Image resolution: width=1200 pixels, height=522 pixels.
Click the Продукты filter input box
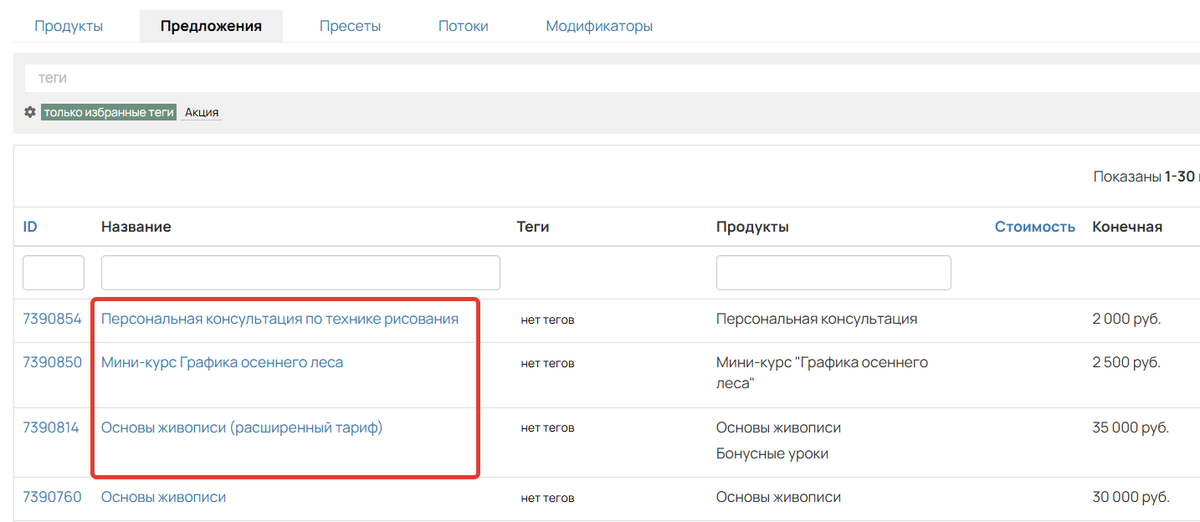pos(833,272)
